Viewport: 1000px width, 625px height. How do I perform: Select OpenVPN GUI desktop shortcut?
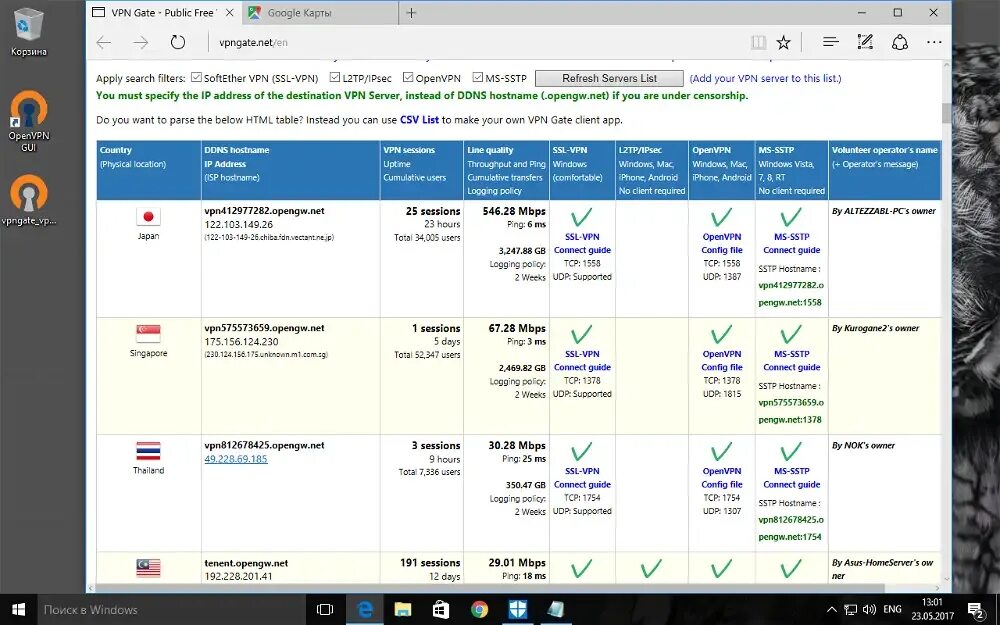pos(29,121)
